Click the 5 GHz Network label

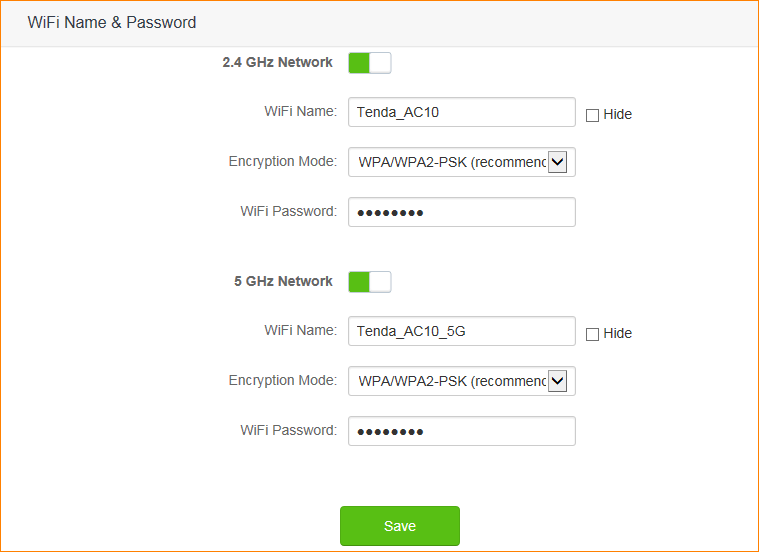pos(283,281)
